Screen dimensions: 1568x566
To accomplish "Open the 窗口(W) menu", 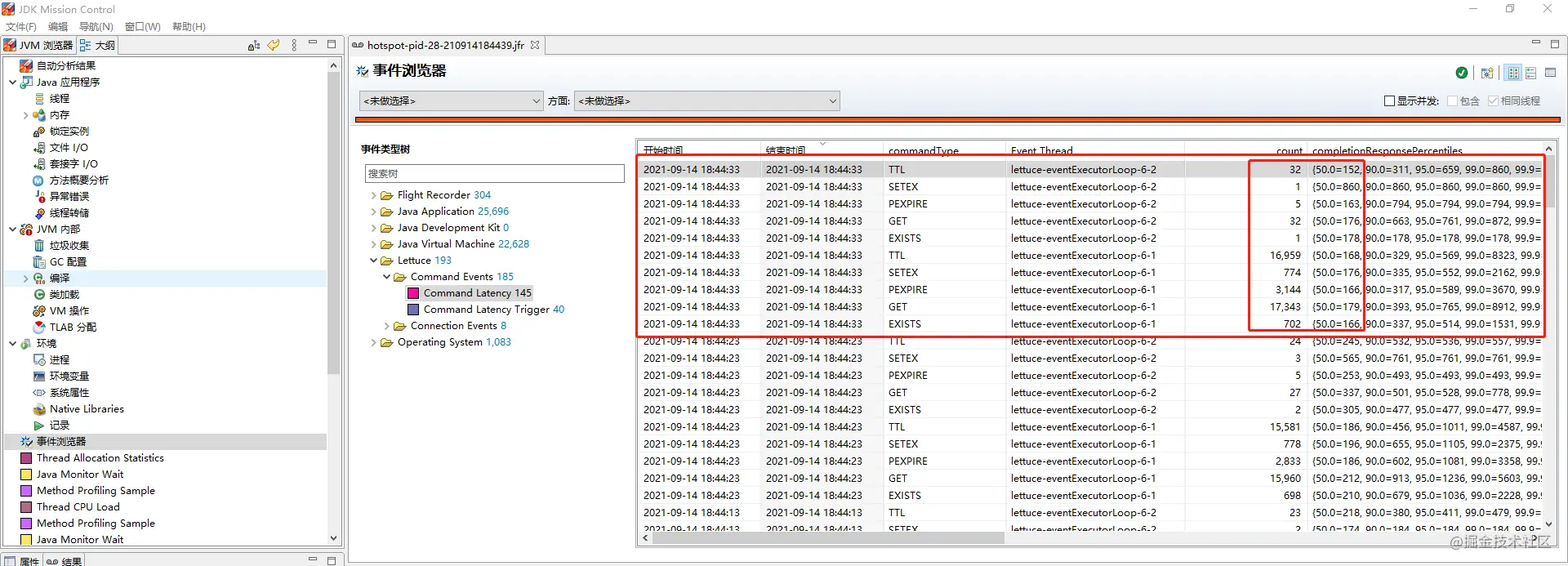I will [143, 26].
